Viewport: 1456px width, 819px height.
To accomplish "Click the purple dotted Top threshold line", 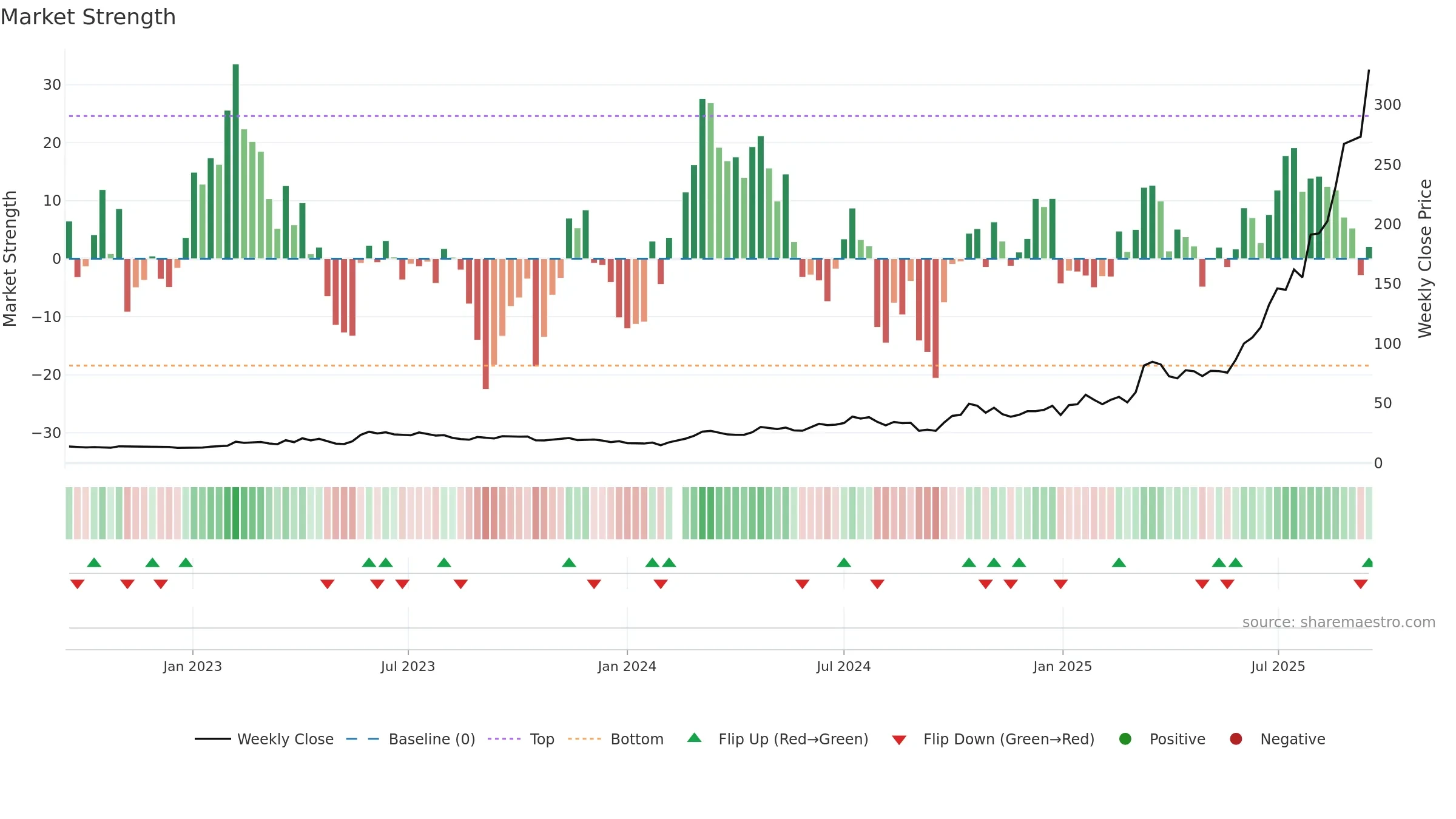I will (719, 116).
